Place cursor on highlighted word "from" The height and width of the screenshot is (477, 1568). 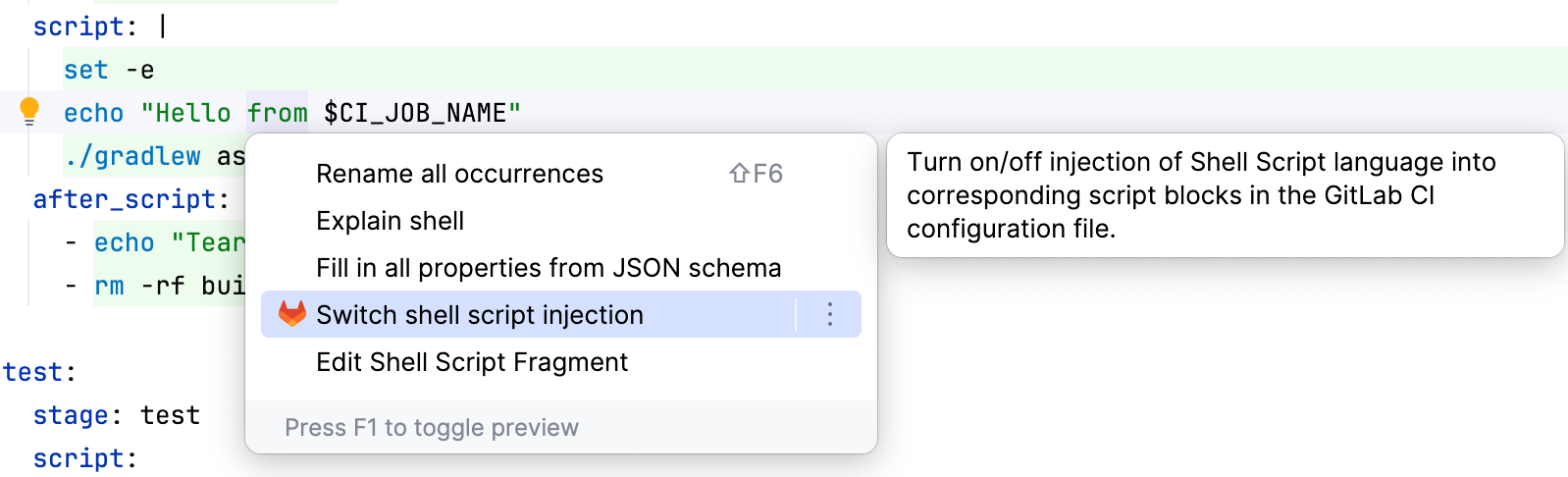(x=278, y=114)
